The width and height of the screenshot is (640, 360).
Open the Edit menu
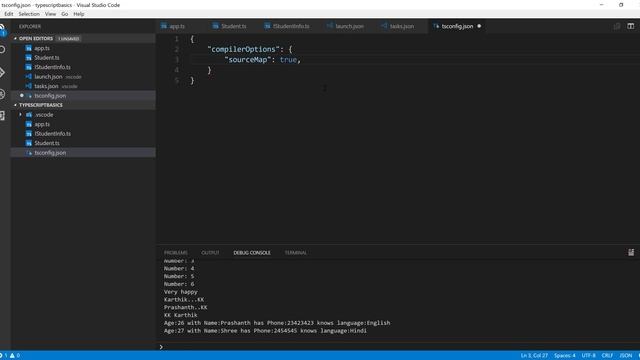pyautogui.click(x=9, y=14)
